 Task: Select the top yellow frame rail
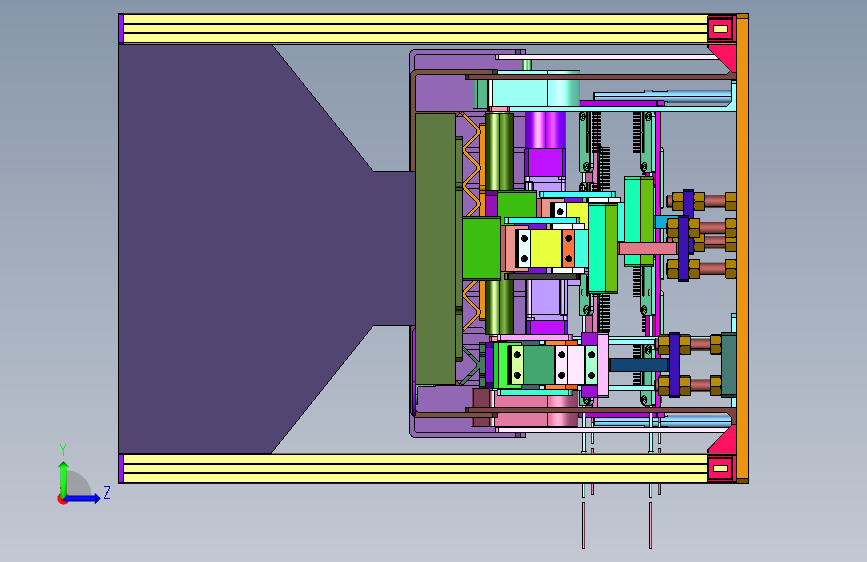[x=415, y=29]
